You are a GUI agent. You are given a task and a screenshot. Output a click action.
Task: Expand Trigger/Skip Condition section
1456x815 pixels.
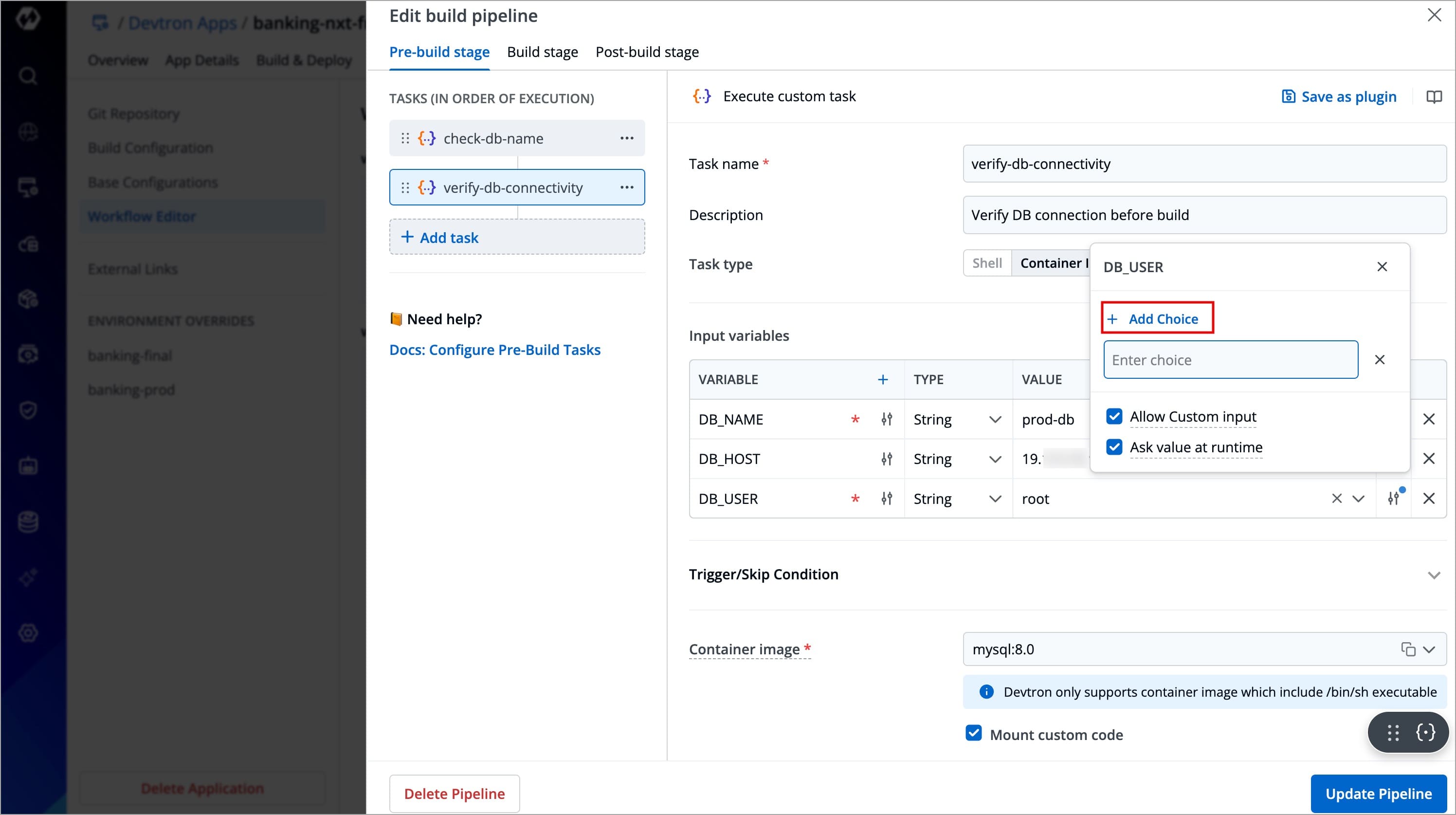1434,575
